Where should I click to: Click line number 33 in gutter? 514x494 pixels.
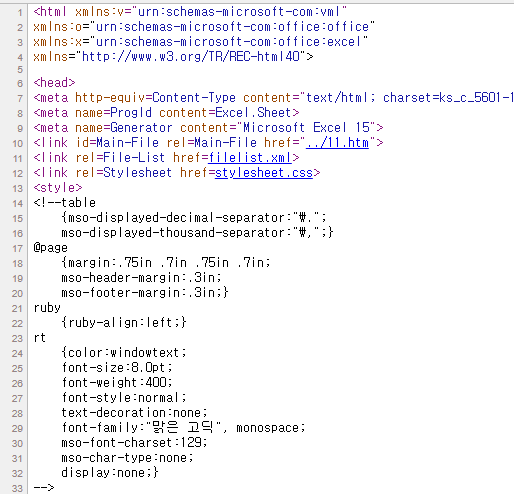tap(18, 489)
